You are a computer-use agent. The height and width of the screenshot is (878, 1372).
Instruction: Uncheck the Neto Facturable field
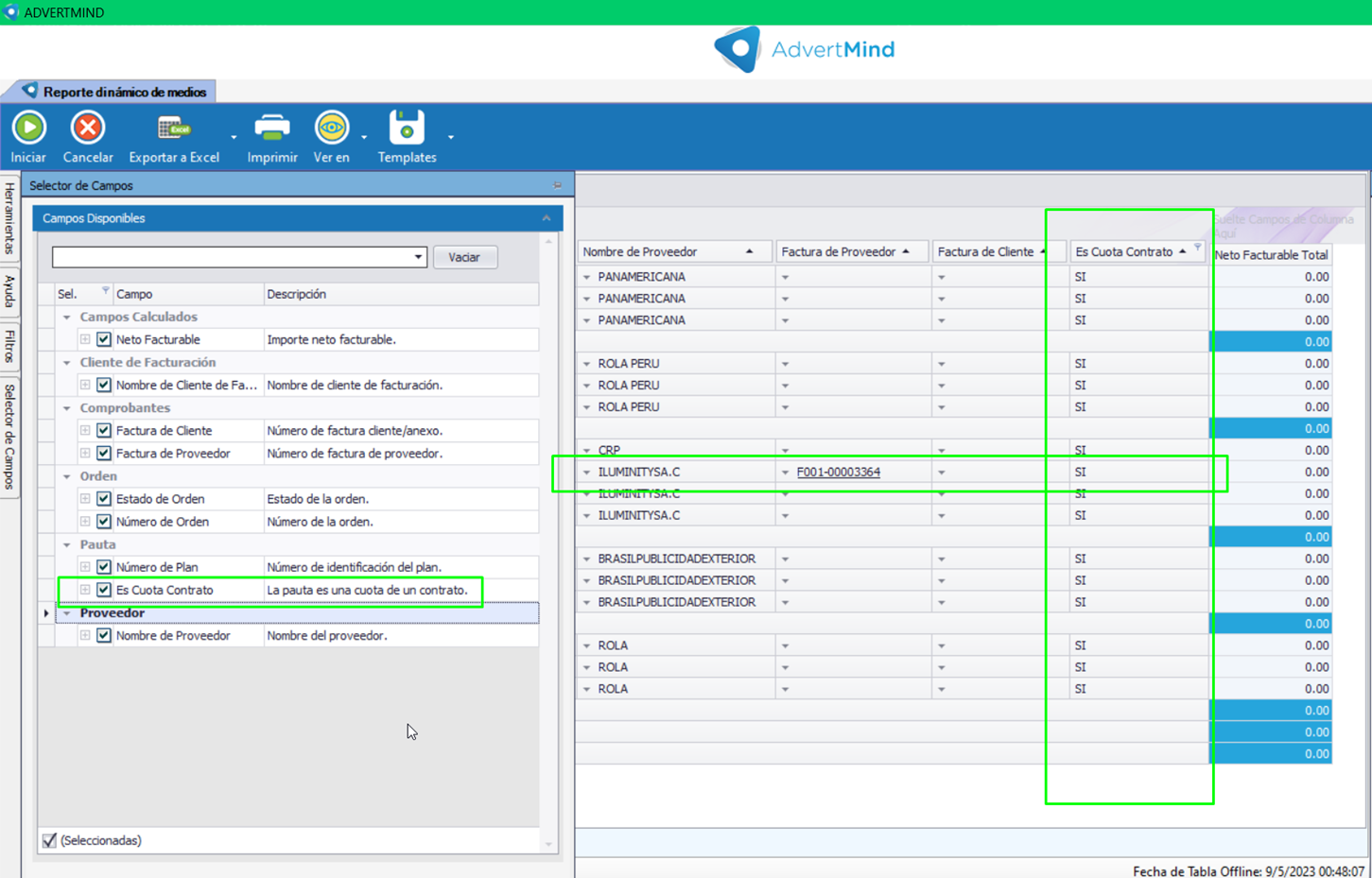coord(104,339)
